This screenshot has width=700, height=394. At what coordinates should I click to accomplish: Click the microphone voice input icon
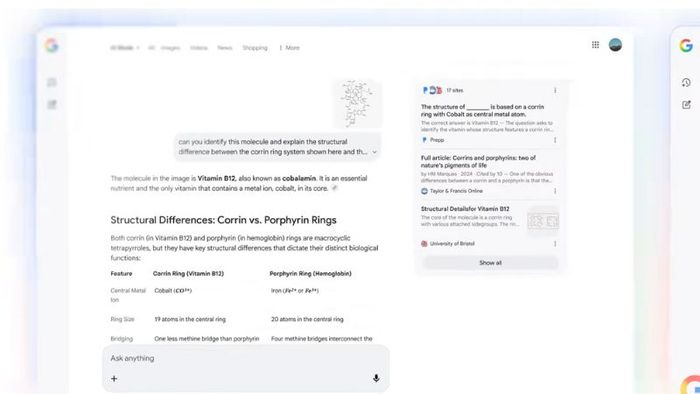tap(376, 378)
